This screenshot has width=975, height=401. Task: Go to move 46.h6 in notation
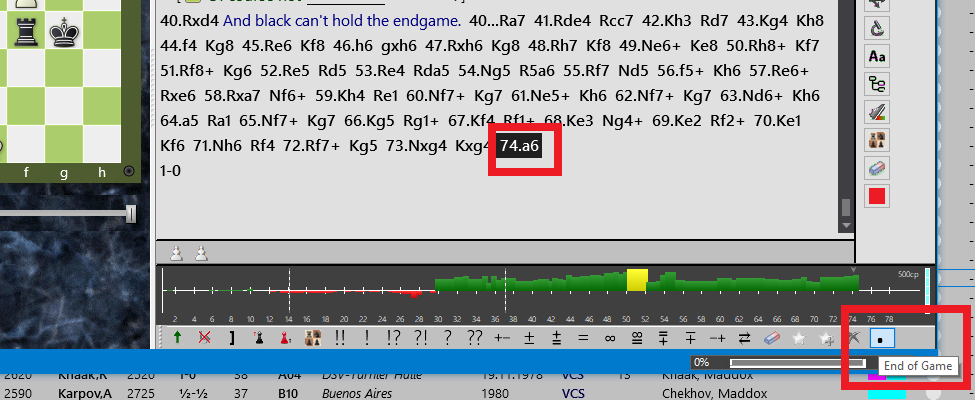point(354,46)
